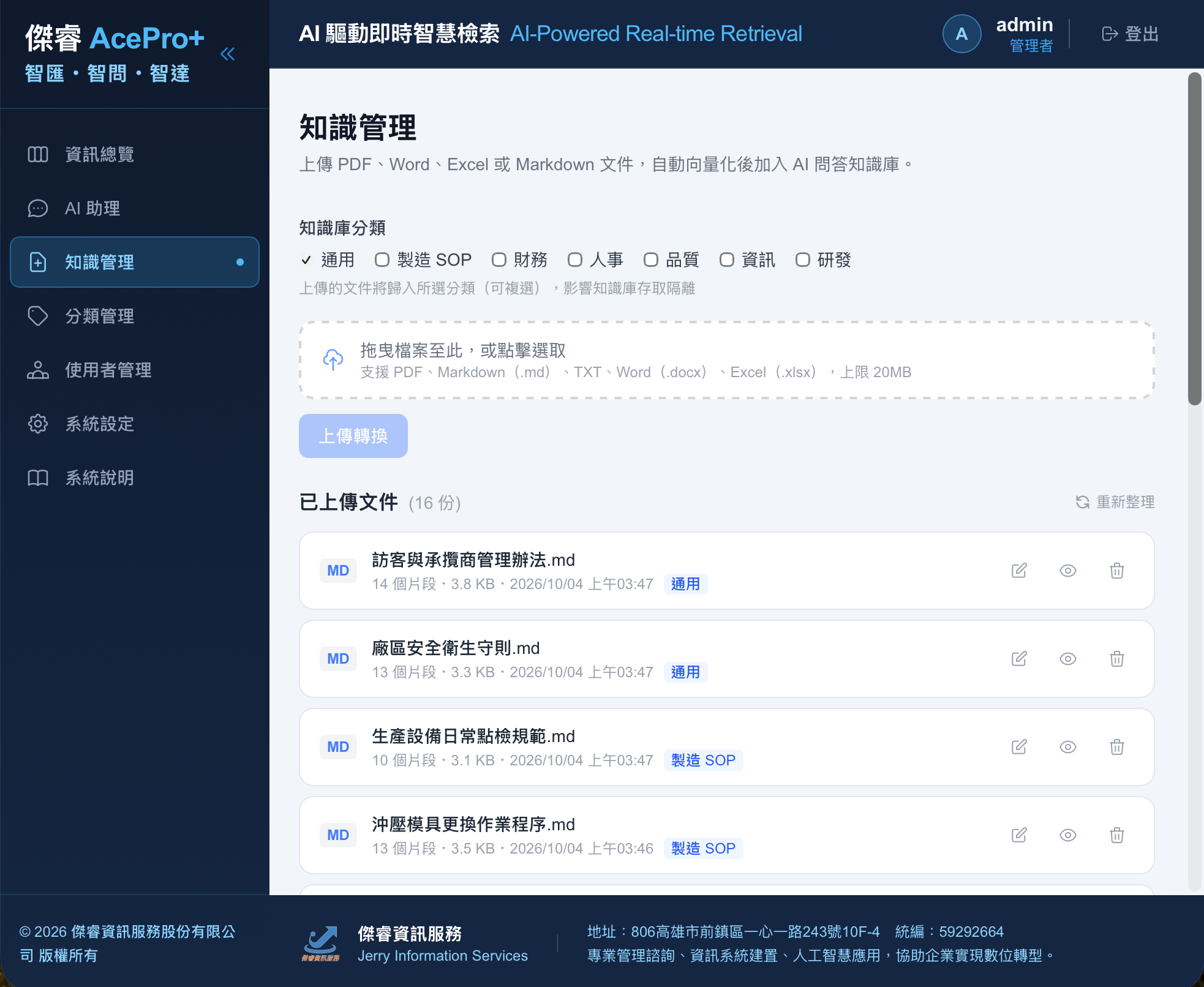This screenshot has width=1204, height=987.
Task: Open 資訊總覽 in the sidebar
Action: click(135, 154)
